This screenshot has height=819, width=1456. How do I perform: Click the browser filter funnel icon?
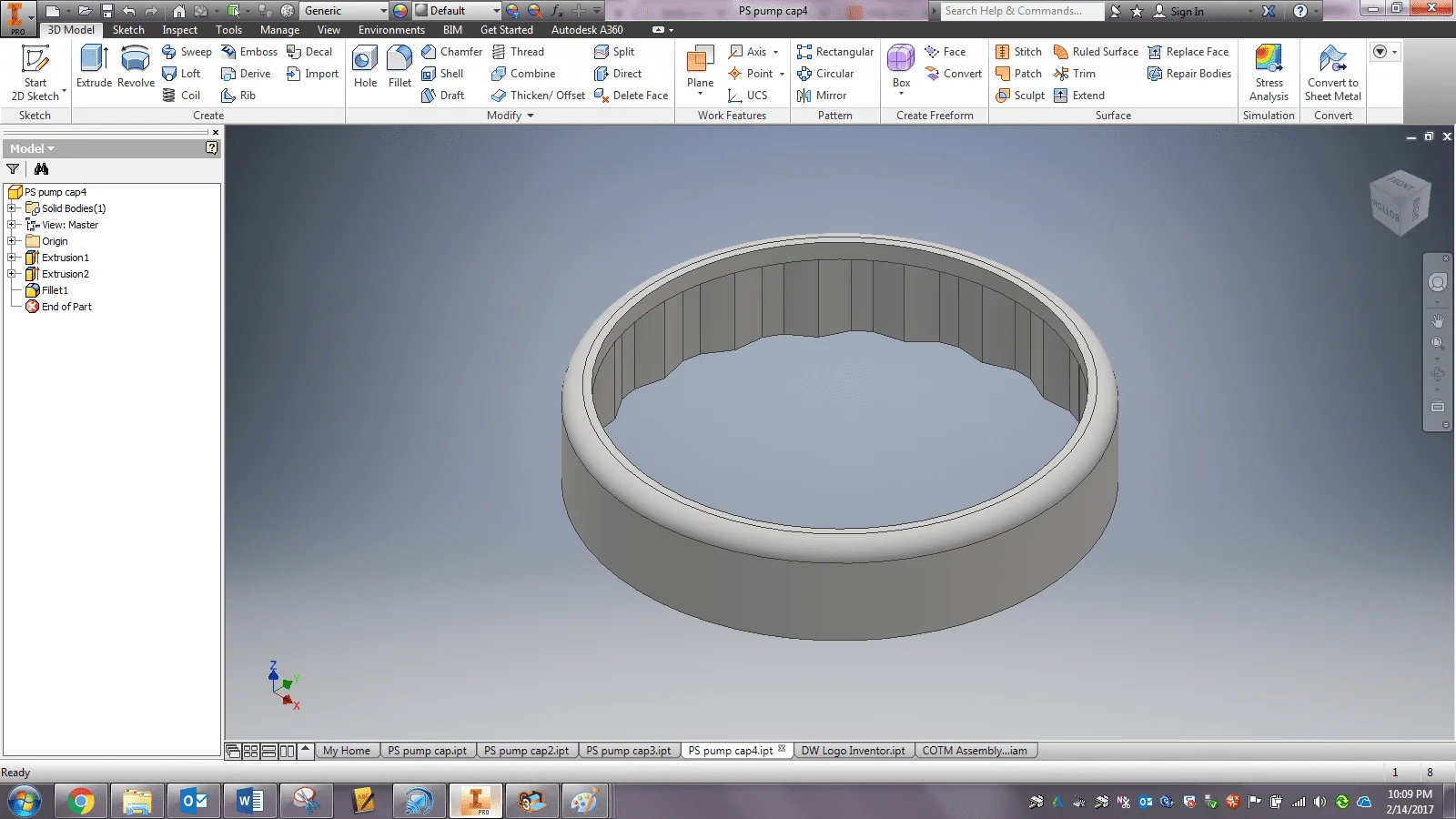coord(13,169)
